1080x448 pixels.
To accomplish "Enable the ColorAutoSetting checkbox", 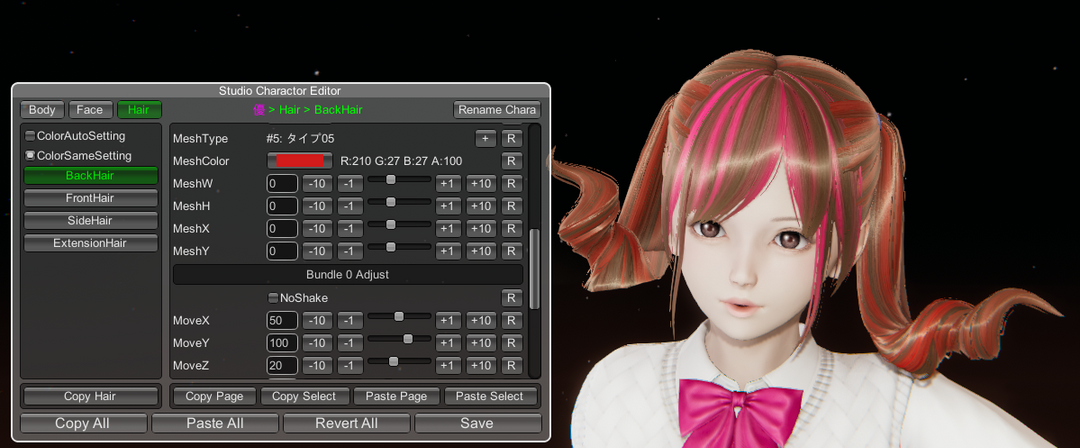I will tap(30, 135).
